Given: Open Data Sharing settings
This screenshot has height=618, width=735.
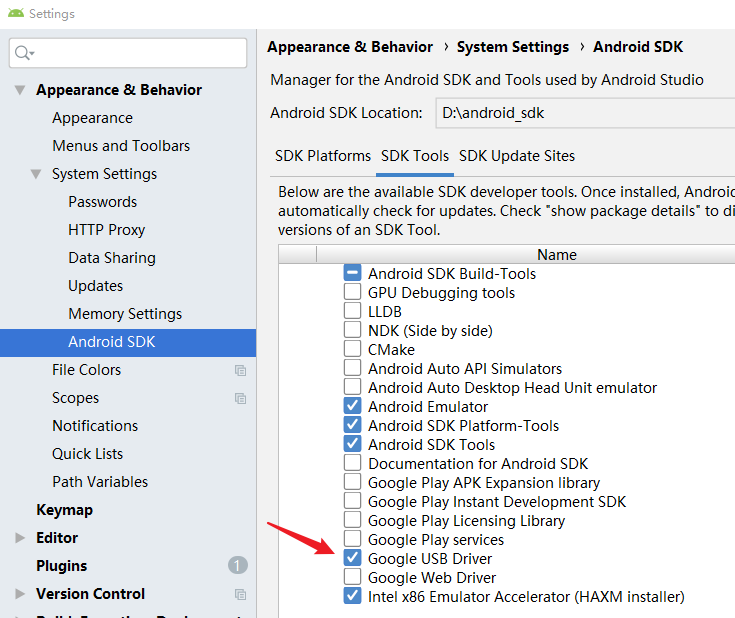Looking at the screenshot, I should [x=112, y=258].
